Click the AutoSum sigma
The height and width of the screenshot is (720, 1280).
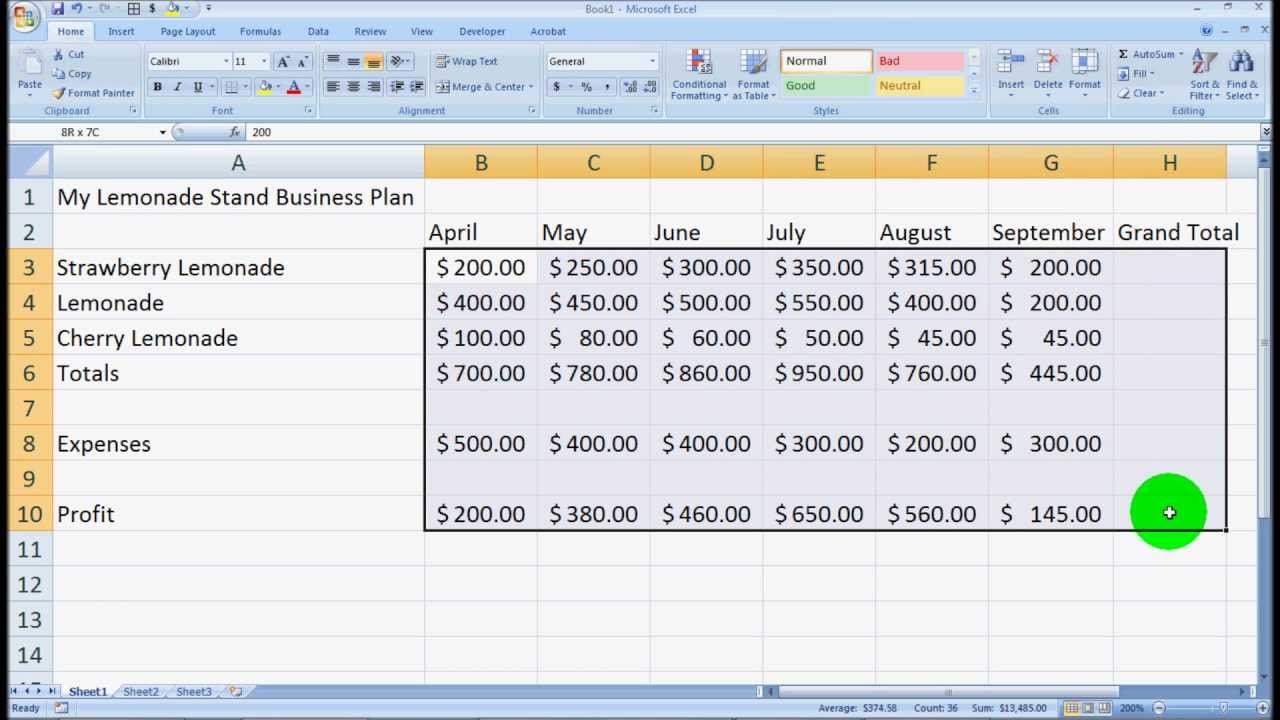[x=1123, y=54]
